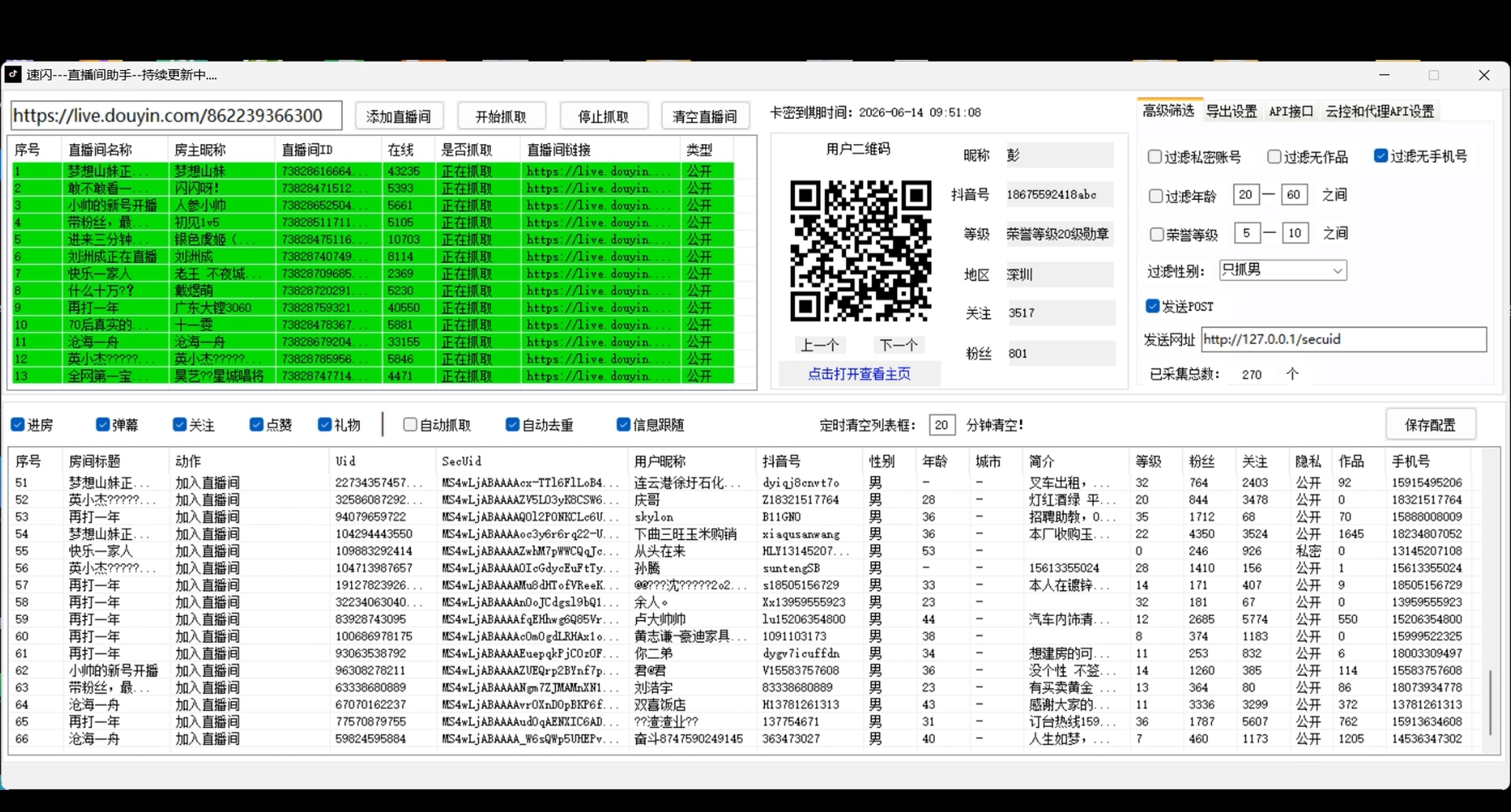
Task: Switch to the API接口 tab
Action: tap(1291, 111)
